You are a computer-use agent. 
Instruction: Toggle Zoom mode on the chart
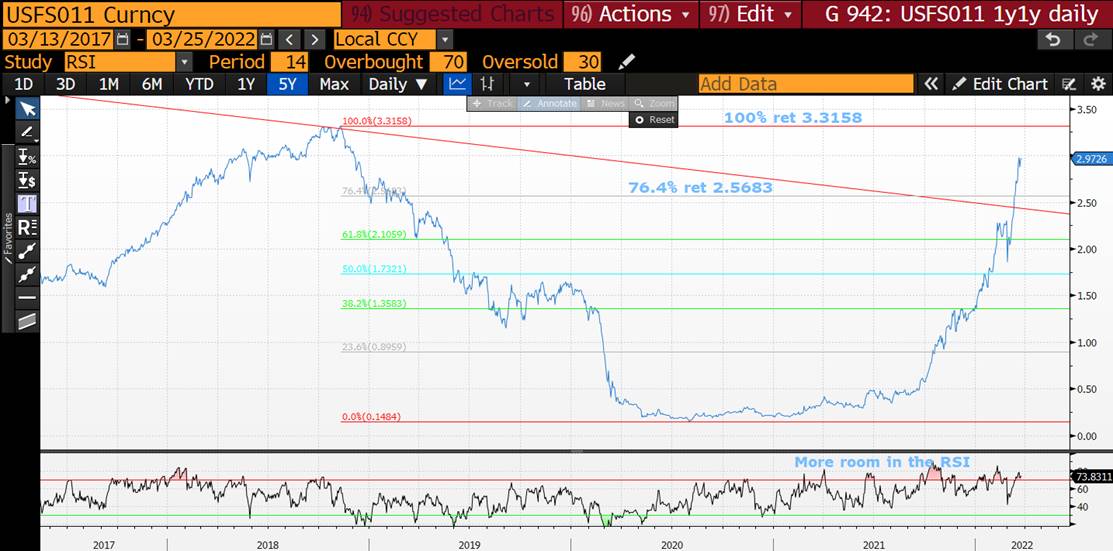655,103
